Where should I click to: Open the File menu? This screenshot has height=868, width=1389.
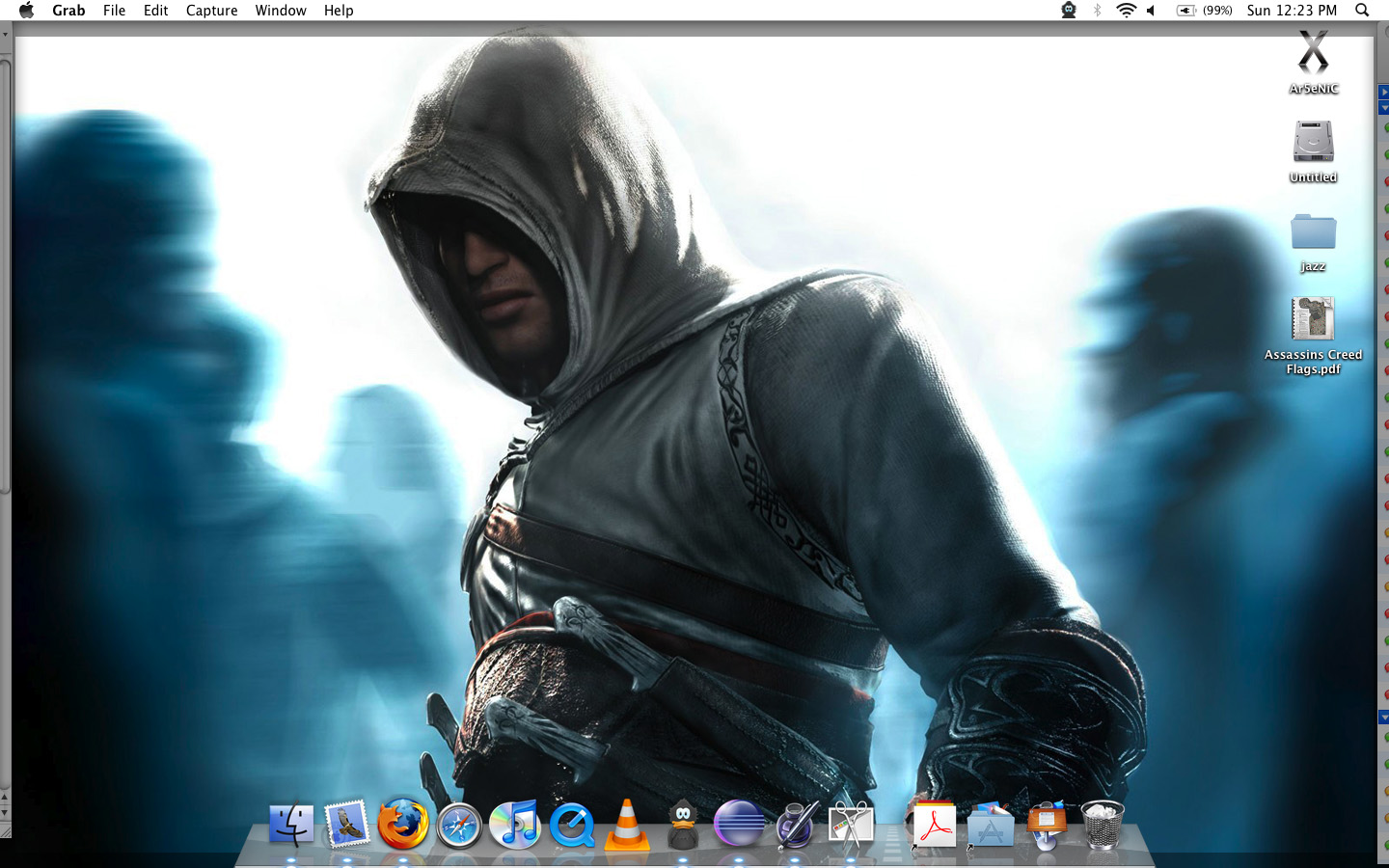pyautogui.click(x=114, y=10)
